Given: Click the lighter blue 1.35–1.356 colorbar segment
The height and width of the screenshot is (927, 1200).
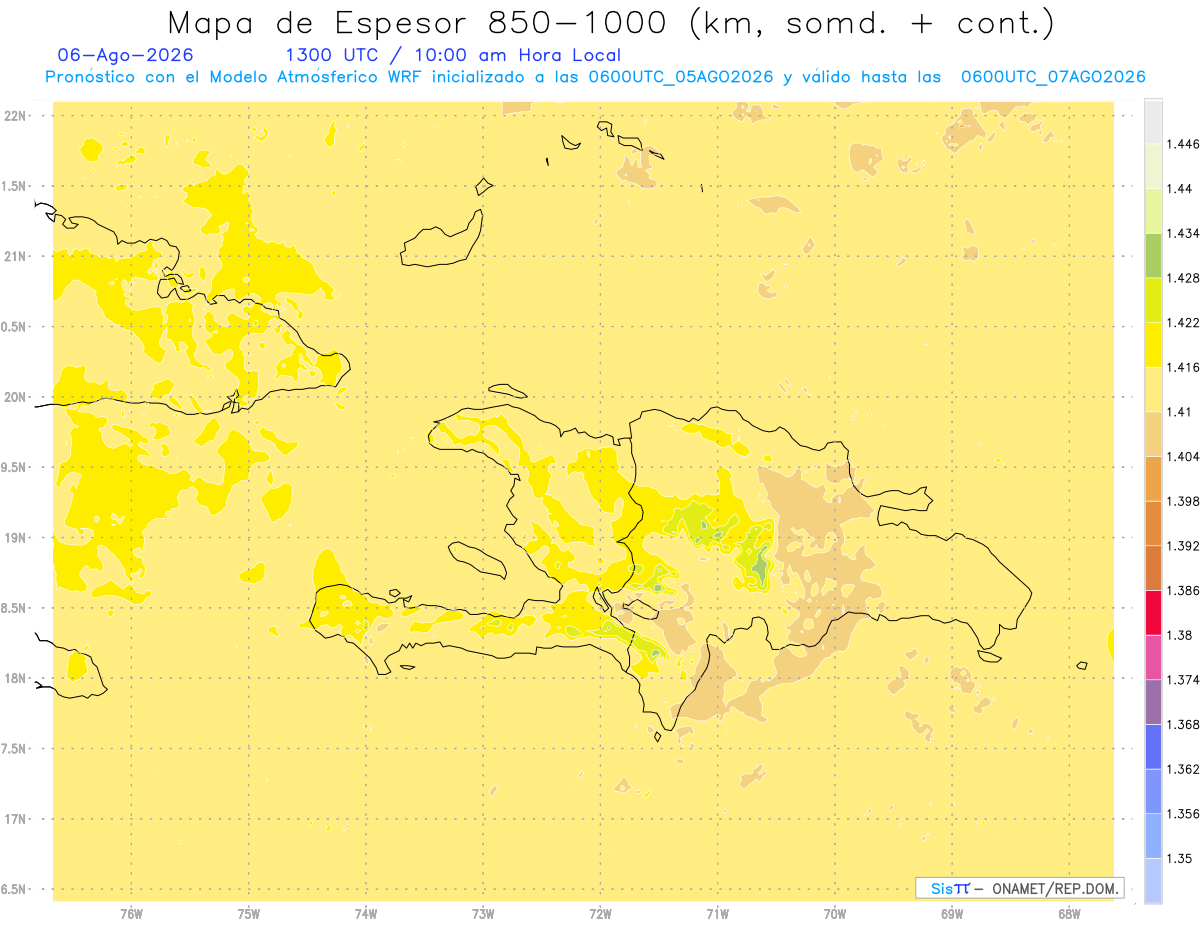Looking at the screenshot, I should (x=1153, y=836).
